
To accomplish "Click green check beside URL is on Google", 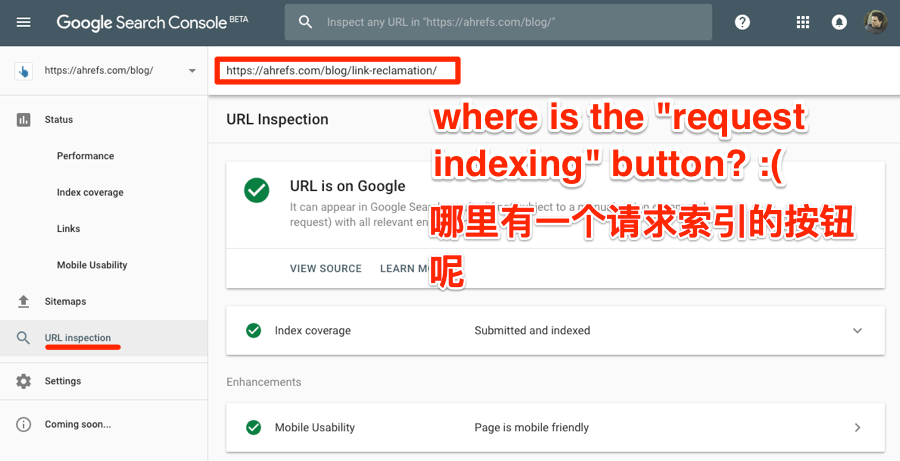I will [x=257, y=190].
